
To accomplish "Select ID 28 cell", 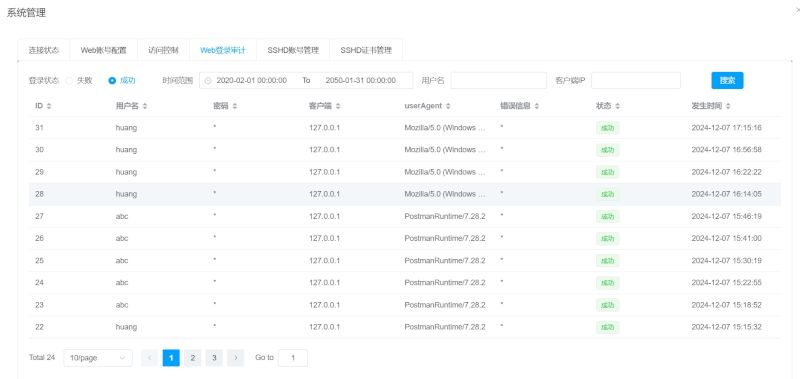I will 39,194.
